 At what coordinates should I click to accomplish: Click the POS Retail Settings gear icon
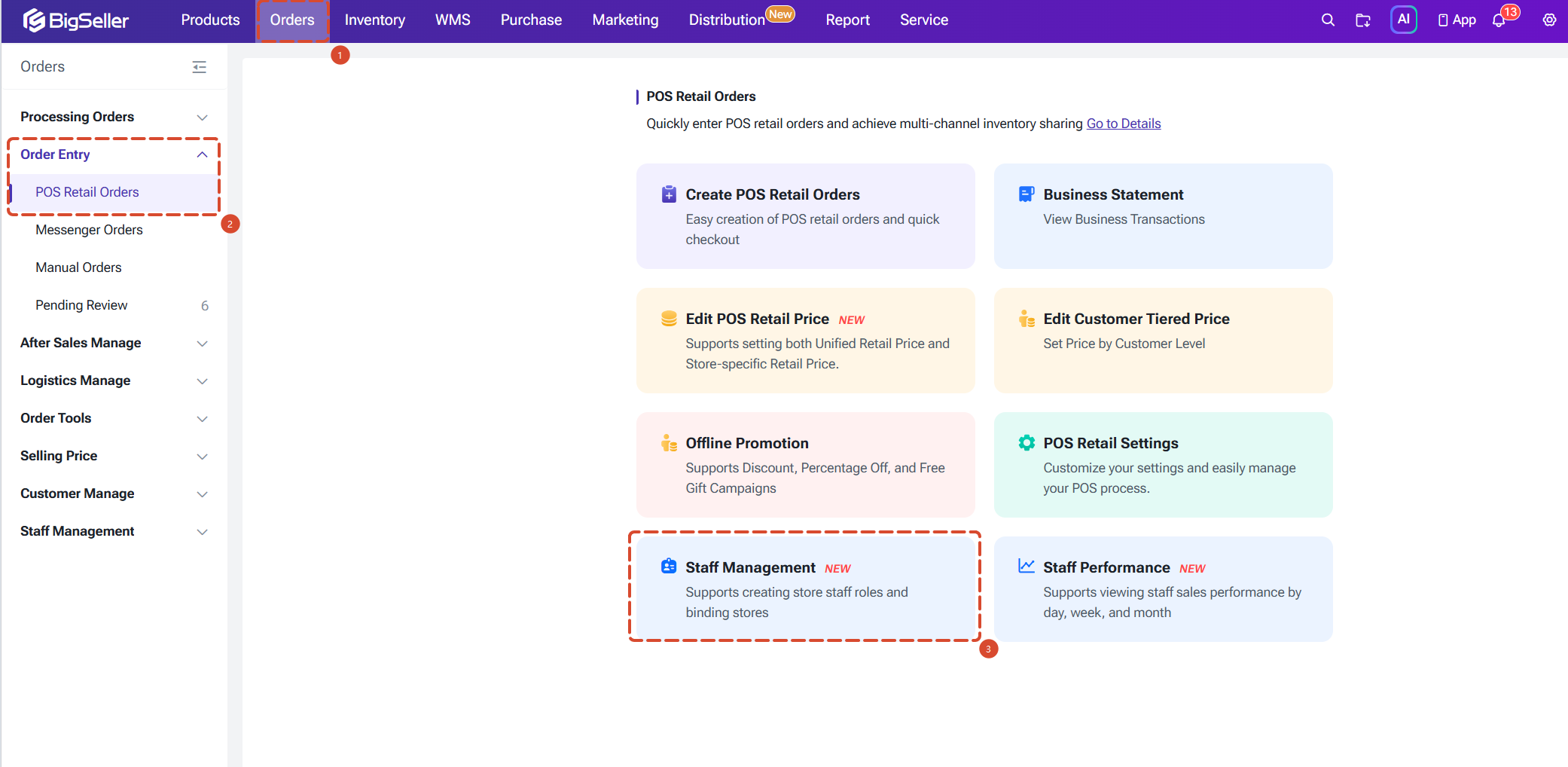click(x=1026, y=442)
